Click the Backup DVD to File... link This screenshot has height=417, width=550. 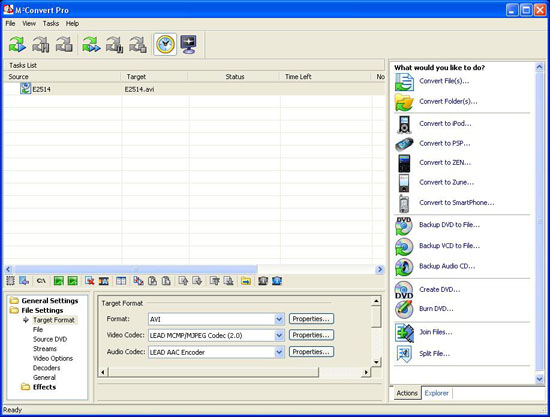coord(449,225)
